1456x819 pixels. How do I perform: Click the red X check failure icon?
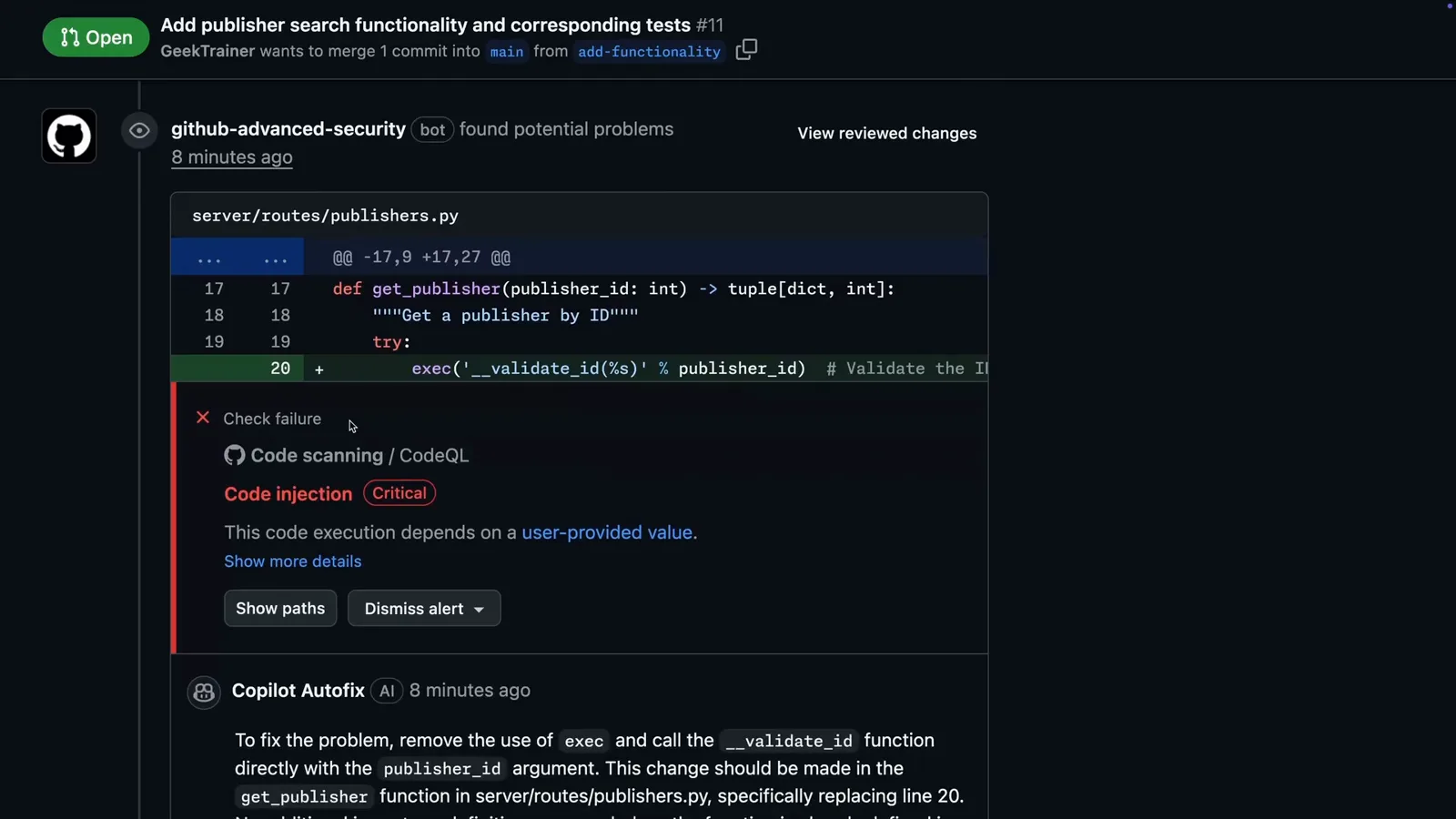point(203,418)
